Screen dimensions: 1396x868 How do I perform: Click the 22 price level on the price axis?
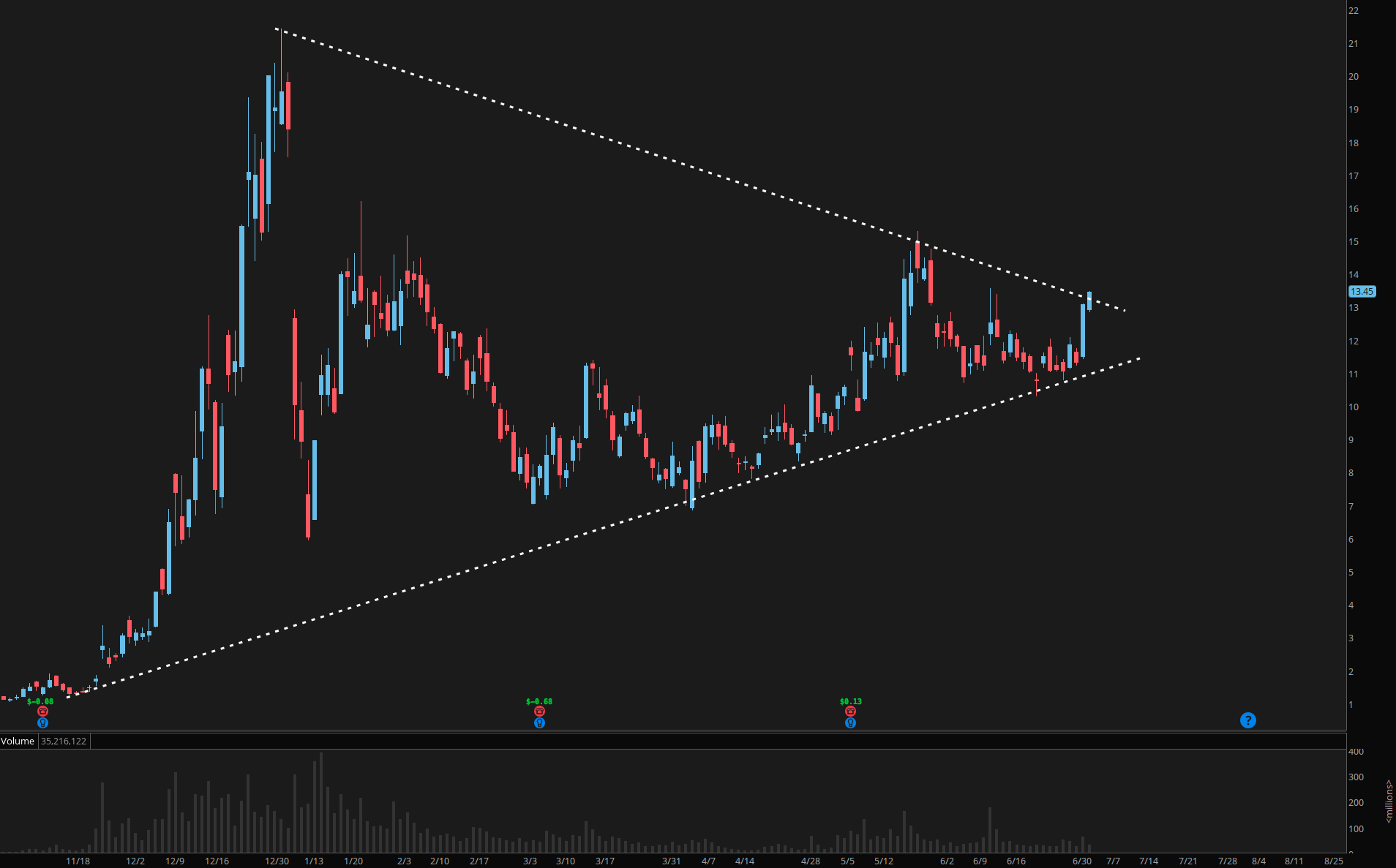1354,11
